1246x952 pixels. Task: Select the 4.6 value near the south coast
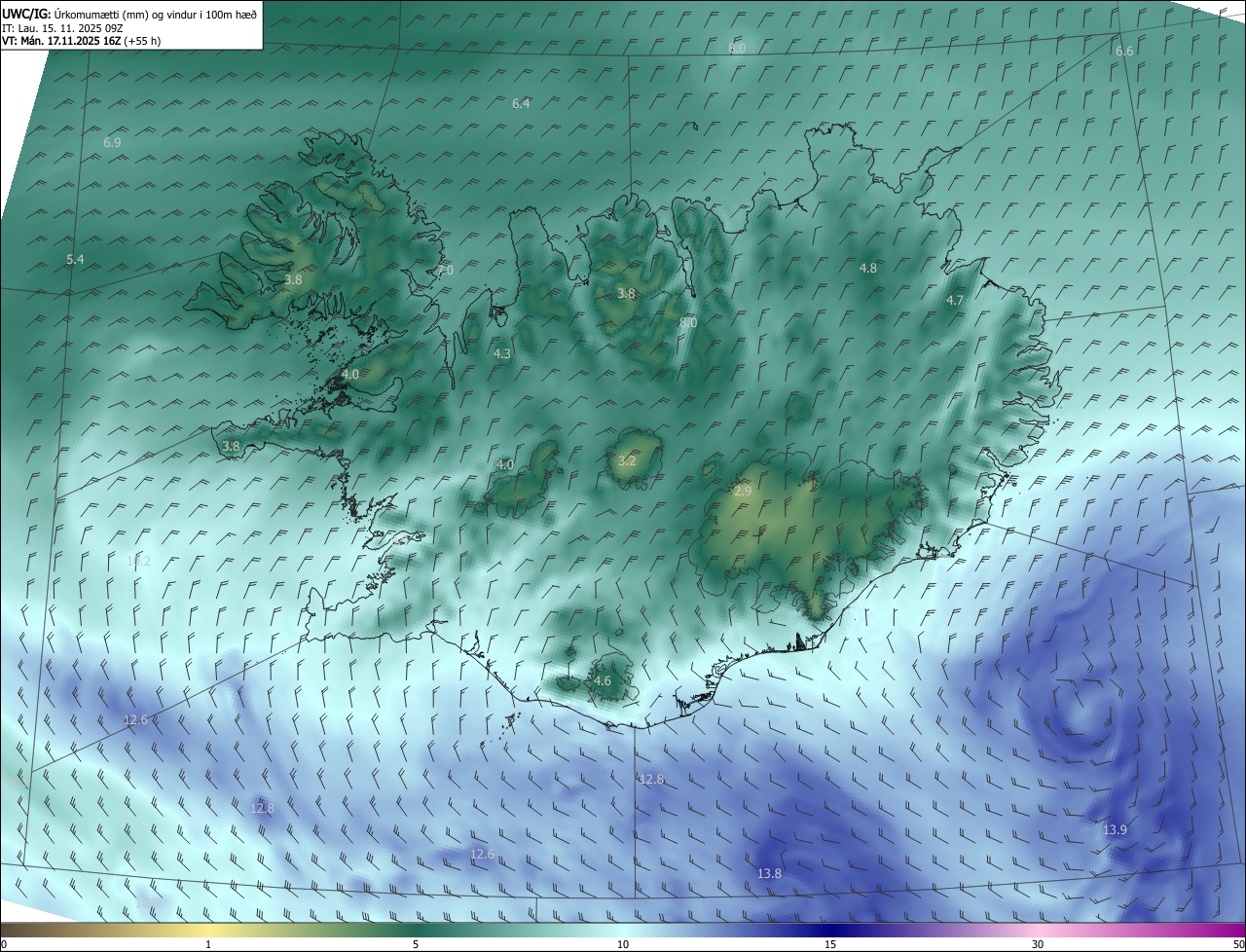click(x=603, y=680)
